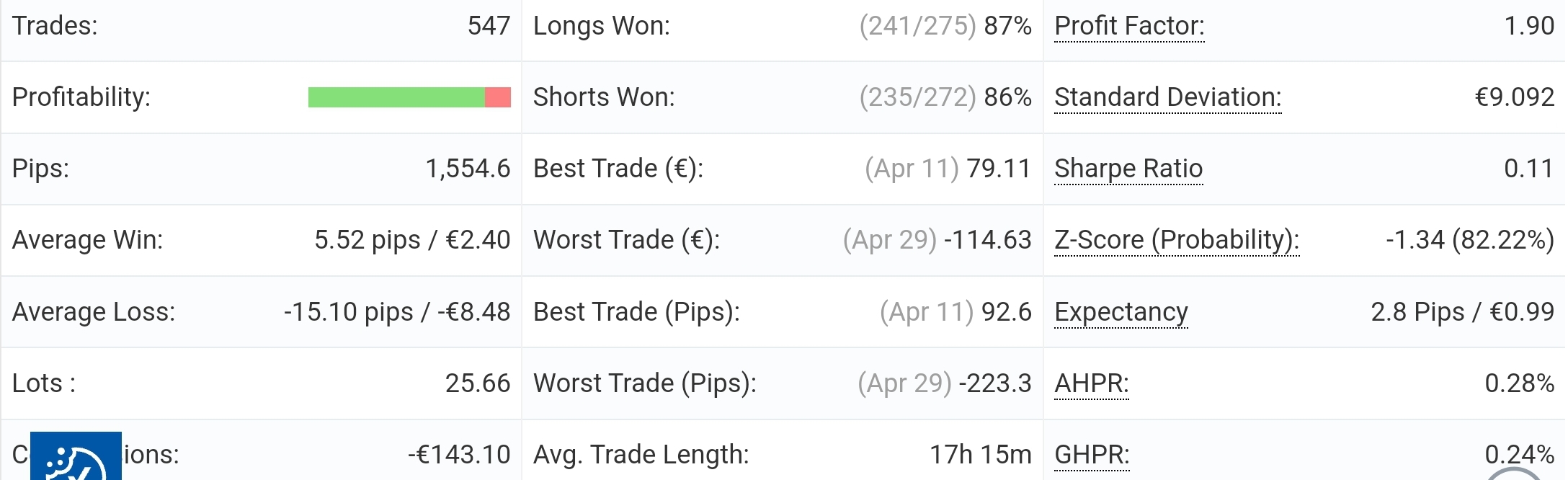Select the Trades count value 547
The image size is (1568, 480).
tap(489, 26)
